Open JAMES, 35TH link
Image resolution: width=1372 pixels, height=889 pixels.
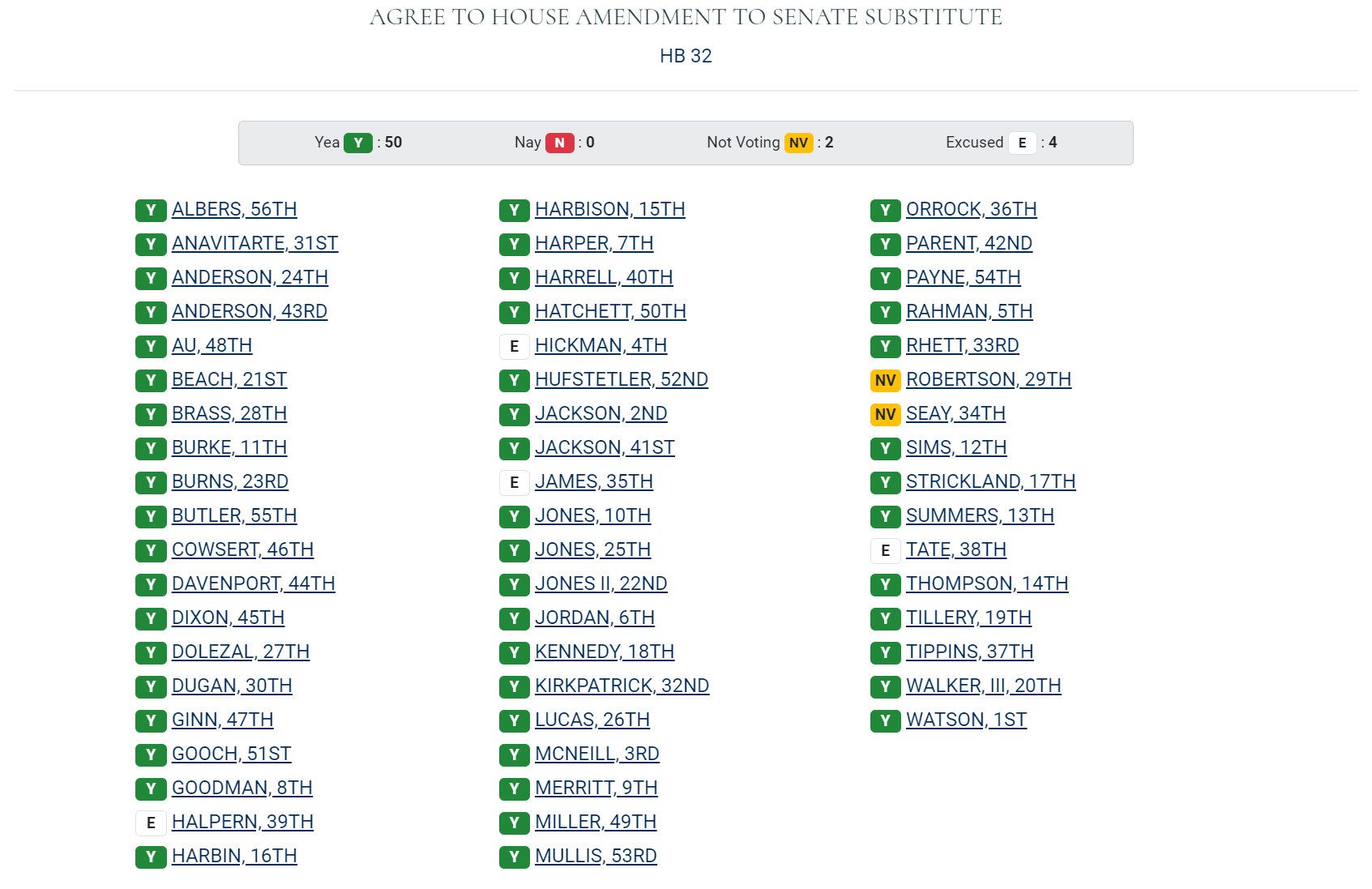(594, 481)
